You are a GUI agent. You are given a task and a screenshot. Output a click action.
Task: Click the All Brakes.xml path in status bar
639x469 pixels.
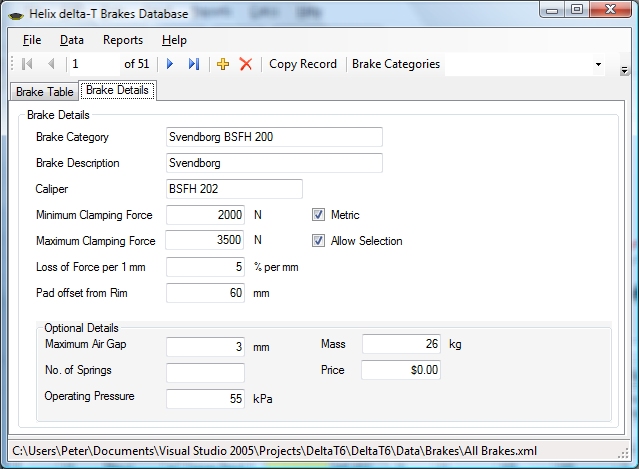click(274, 451)
